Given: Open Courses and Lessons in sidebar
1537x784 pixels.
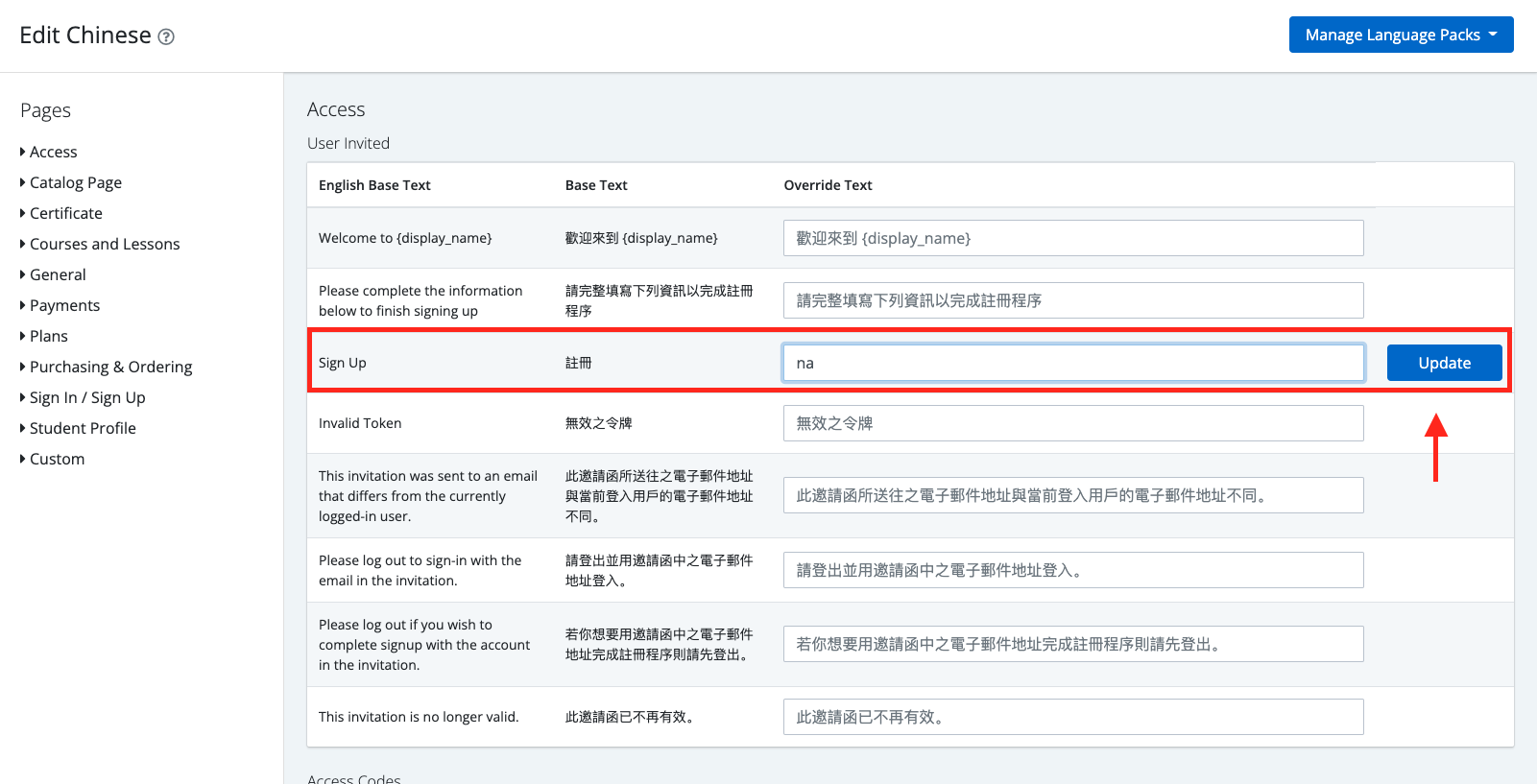Looking at the screenshot, I should (x=104, y=244).
